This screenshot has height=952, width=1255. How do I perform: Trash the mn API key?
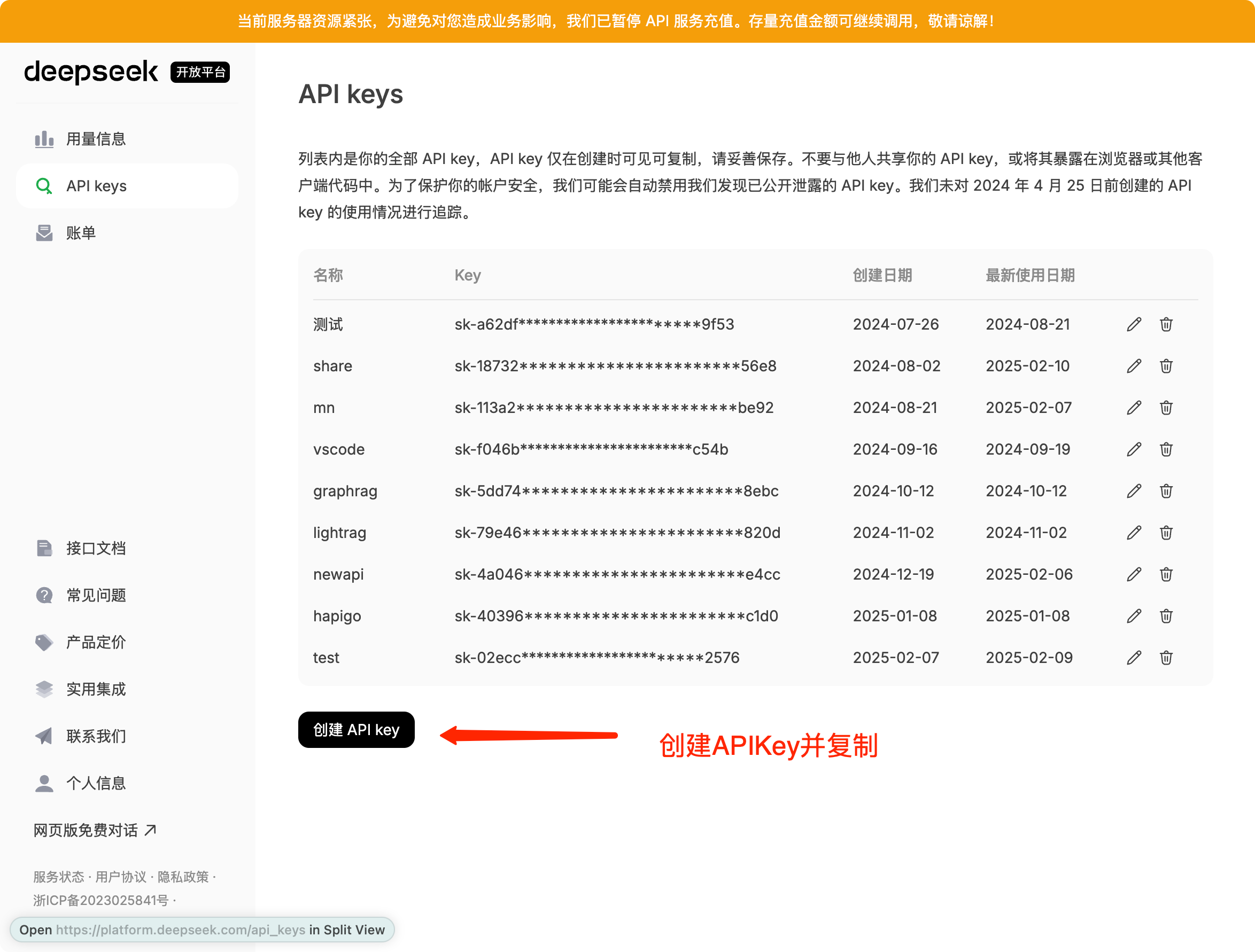[x=1166, y=408]
